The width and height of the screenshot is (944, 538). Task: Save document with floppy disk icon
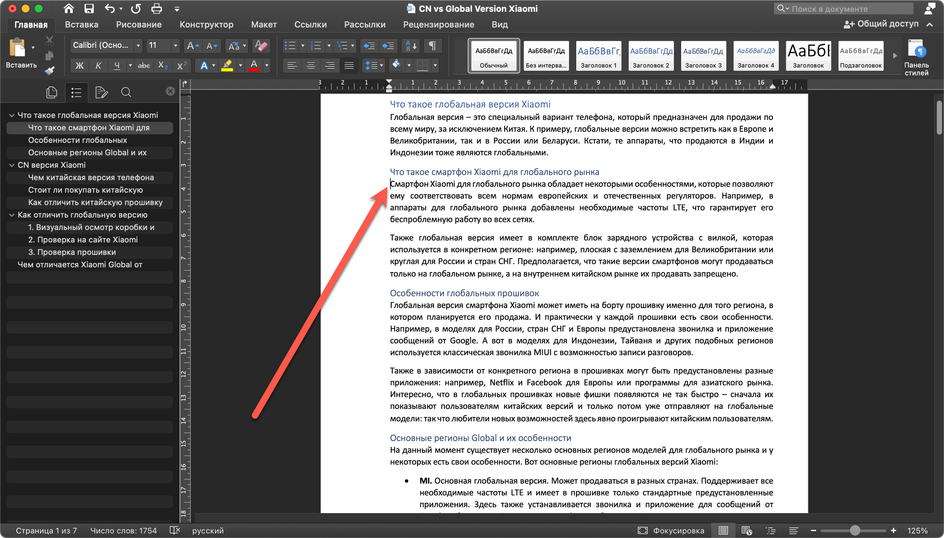[89, 8]
